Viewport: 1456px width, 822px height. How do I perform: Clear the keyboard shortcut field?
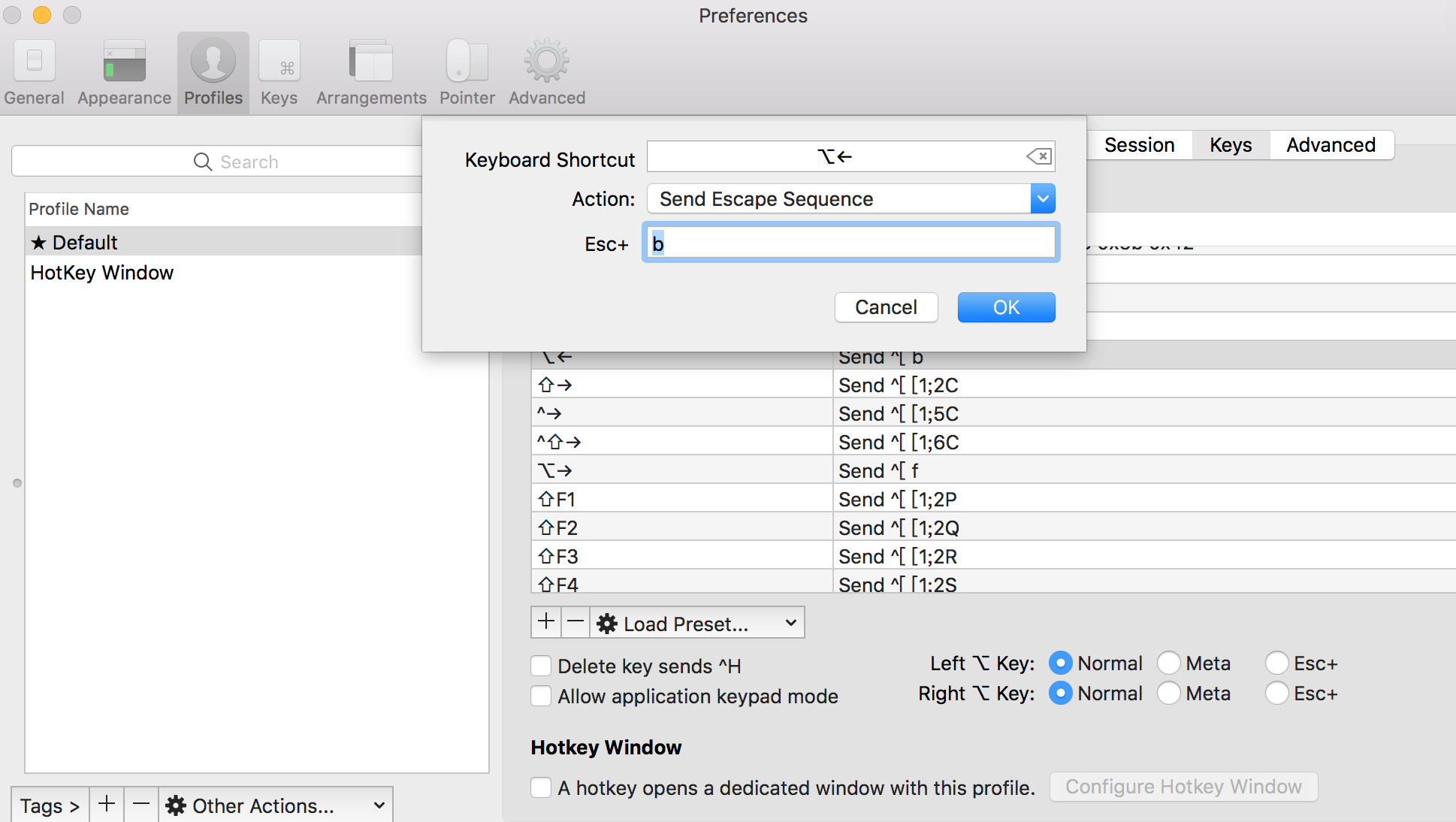1039,156
